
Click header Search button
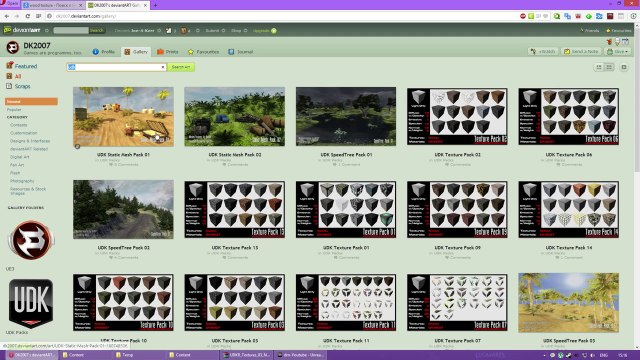point(97,30)
